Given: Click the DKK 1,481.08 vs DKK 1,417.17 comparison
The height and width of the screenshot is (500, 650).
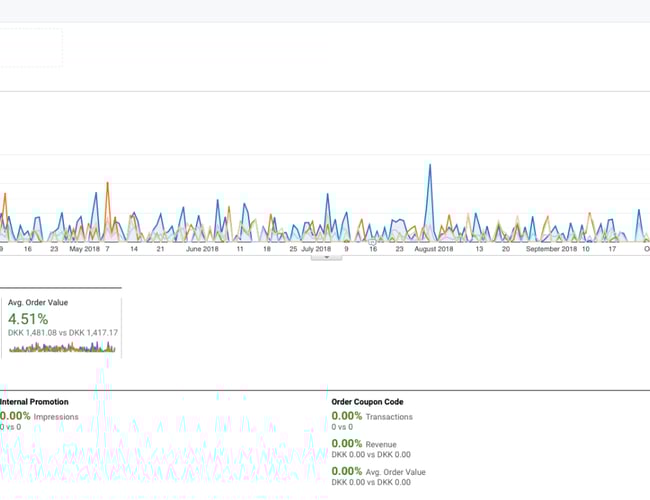Looking at the screenshot, I should (x=63, y=333).
